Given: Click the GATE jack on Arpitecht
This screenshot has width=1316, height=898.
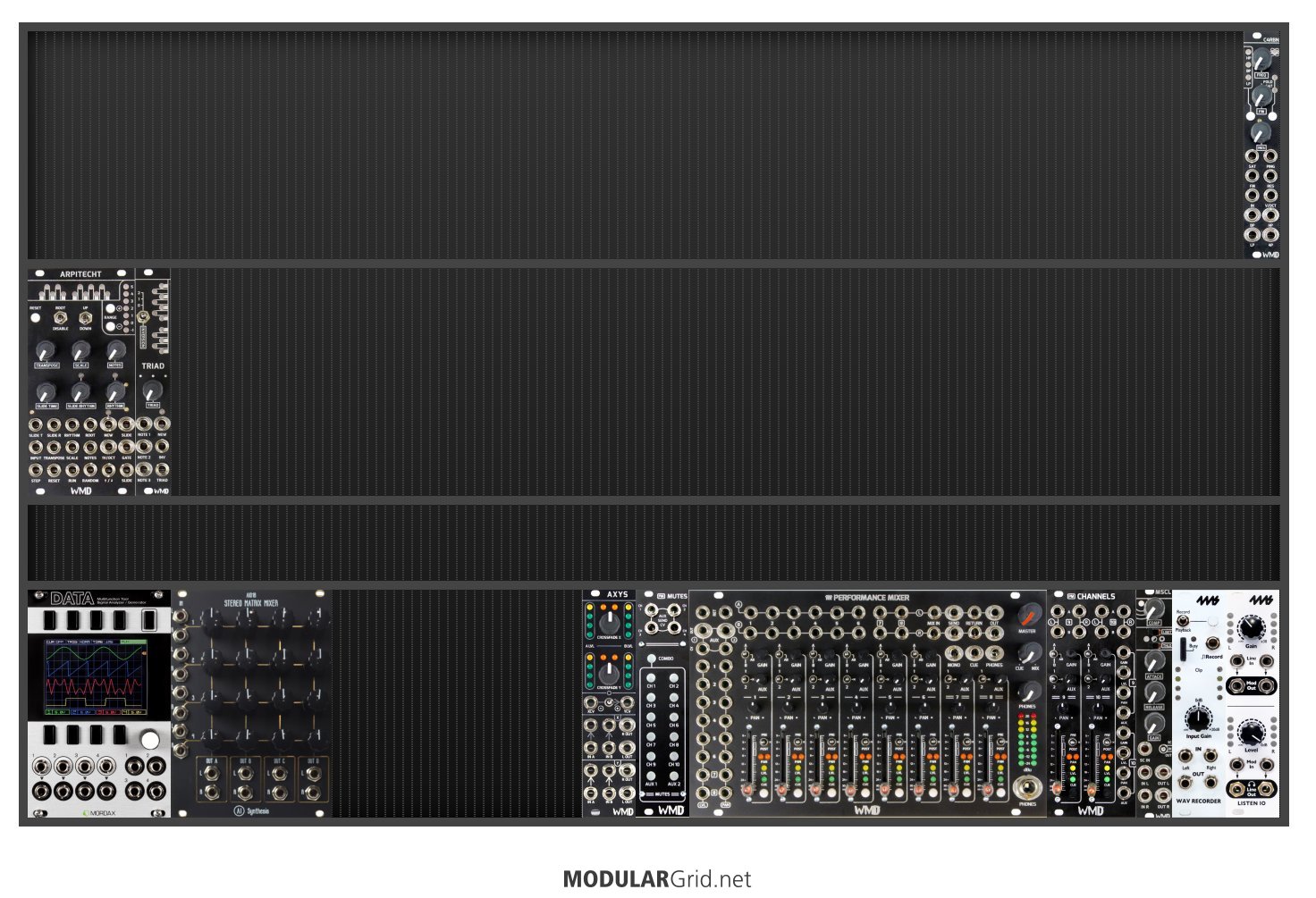Looking at the screenshot, I should 127,447.
